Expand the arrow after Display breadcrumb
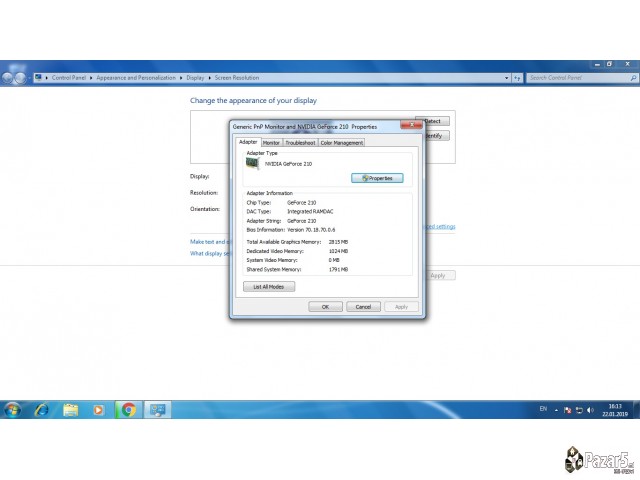The image size is (640, 480). point(210,78)
